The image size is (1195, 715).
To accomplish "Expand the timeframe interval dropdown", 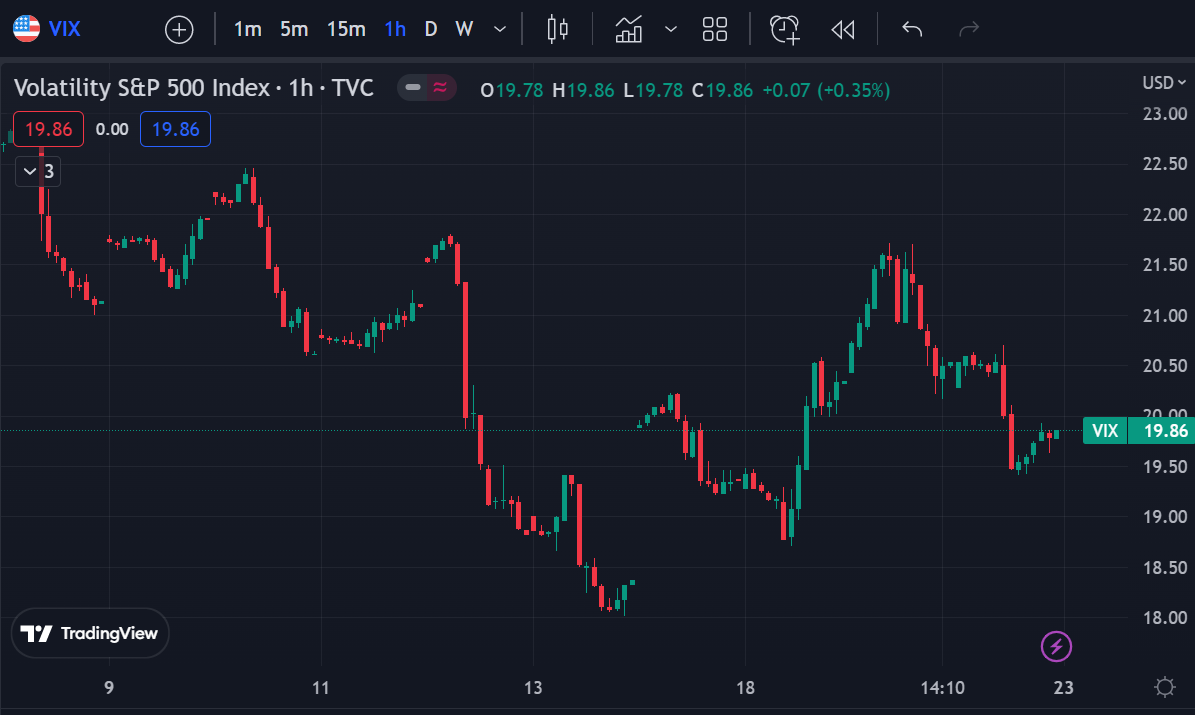I will point(500,29).
